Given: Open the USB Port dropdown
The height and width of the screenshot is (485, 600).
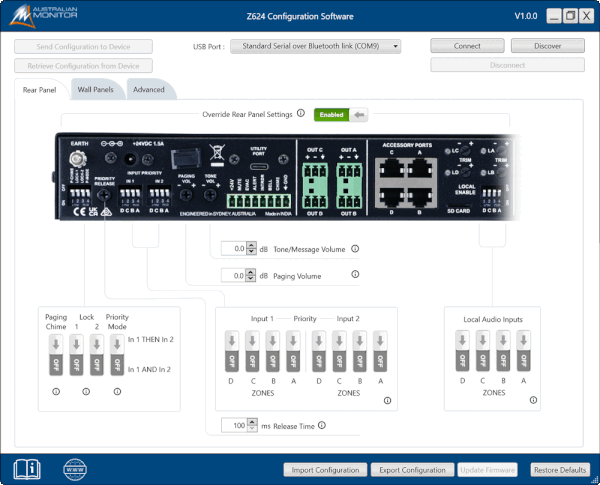Looking at the screenshot, I should click(316, 46).
